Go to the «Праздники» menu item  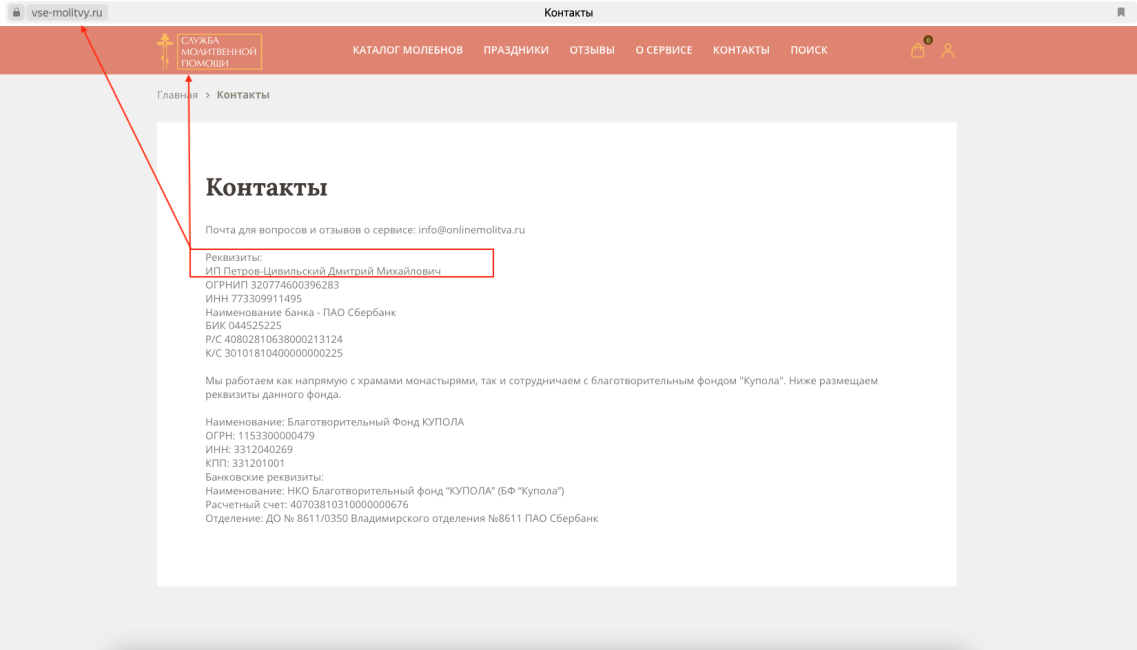pos(516,50)
